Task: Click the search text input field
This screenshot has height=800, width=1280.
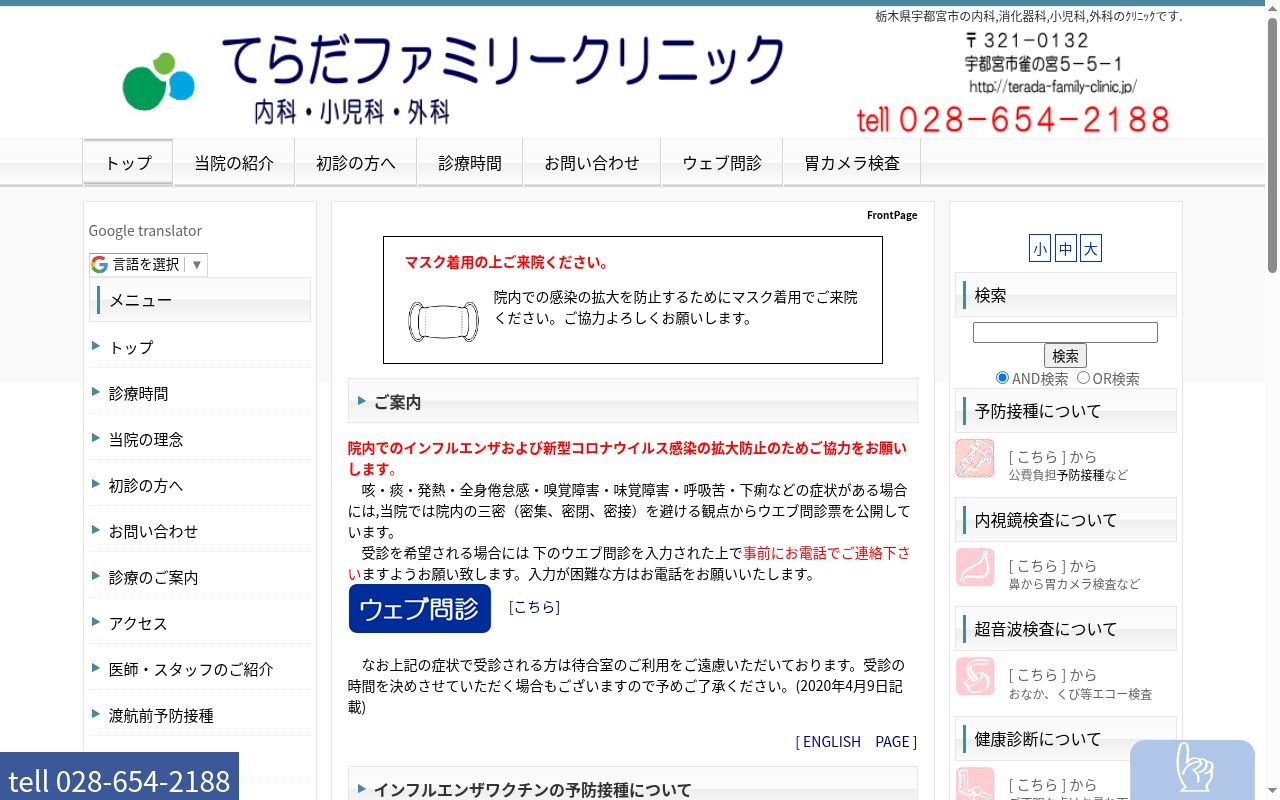Action: [1065, 332]
